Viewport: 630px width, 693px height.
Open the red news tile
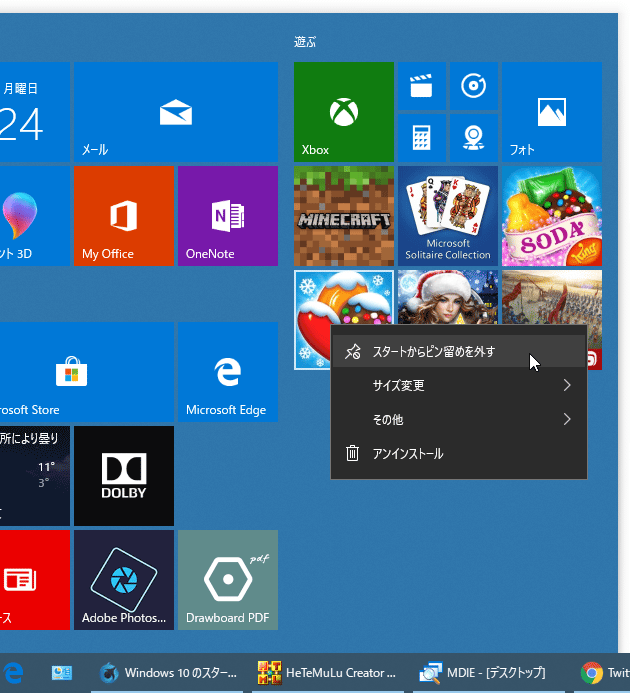pyautogui.click(x=34, y=580)
